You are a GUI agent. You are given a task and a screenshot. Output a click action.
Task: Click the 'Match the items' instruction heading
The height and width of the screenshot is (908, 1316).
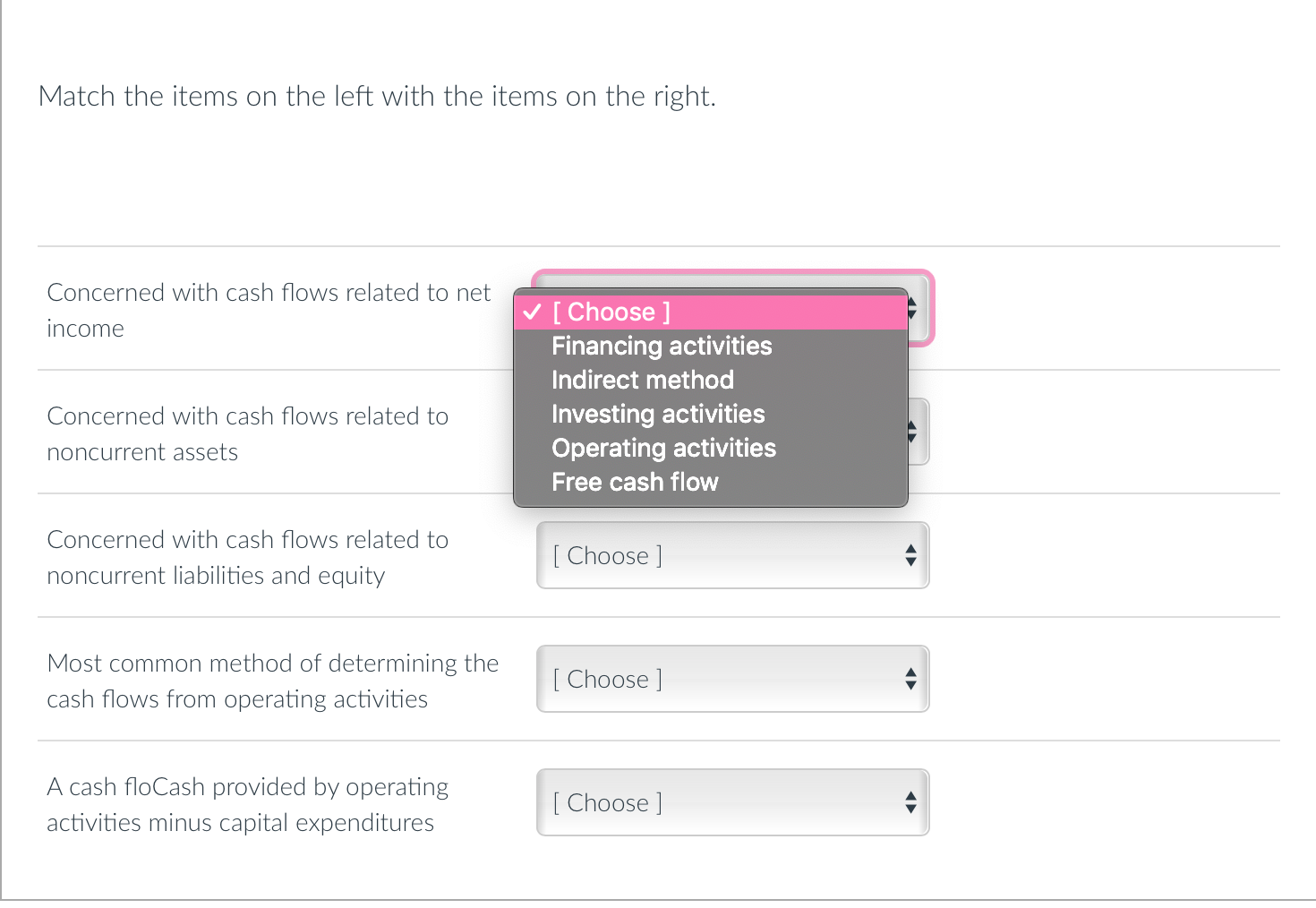click(377, 97)
